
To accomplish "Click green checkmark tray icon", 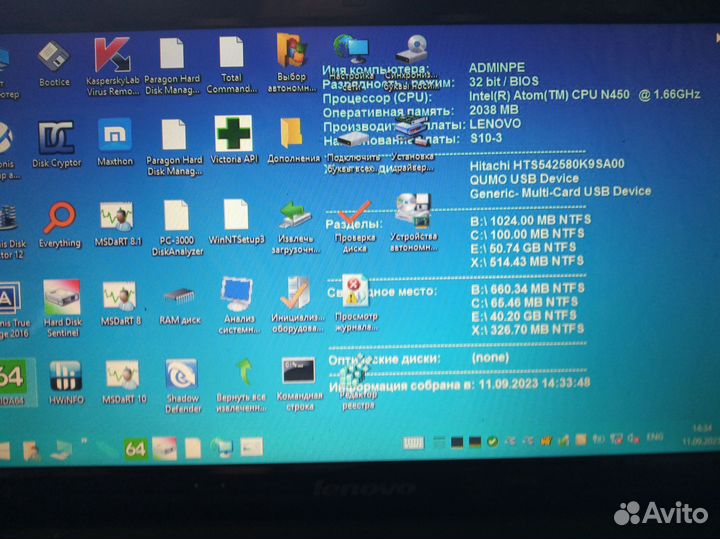I will pos(493,442).
